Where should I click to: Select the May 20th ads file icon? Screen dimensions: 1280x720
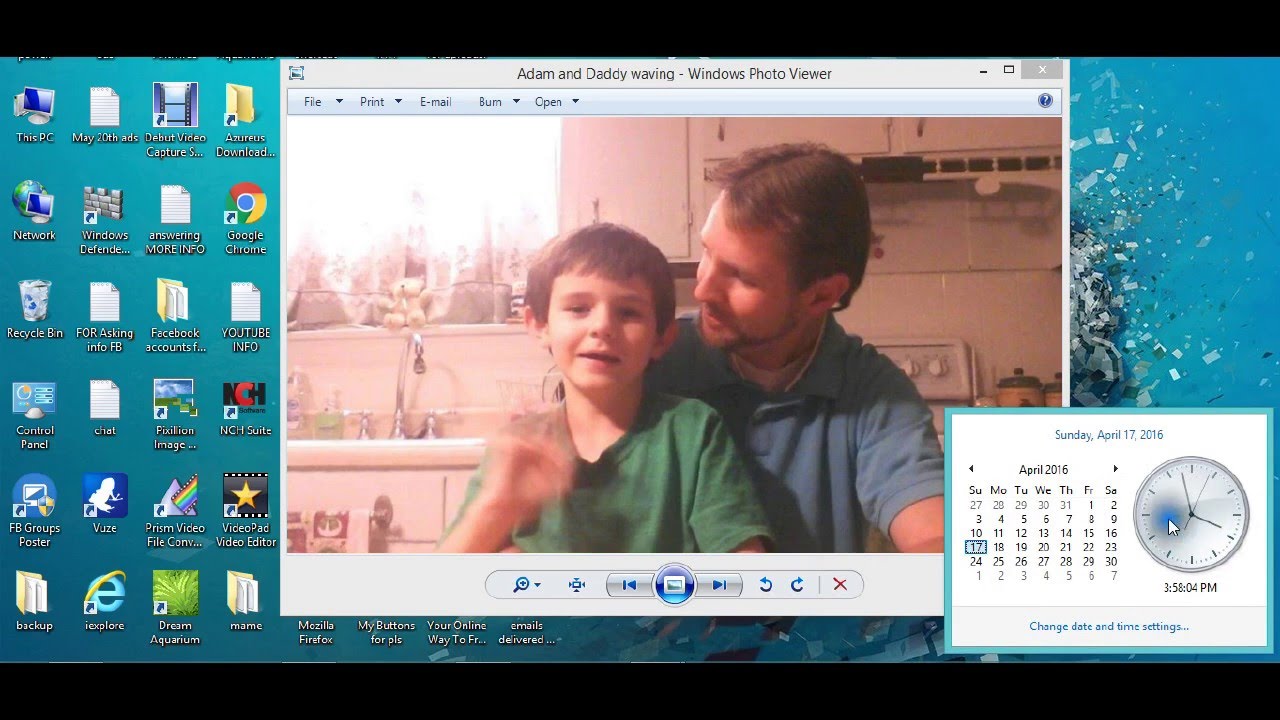tap(105, 115)
